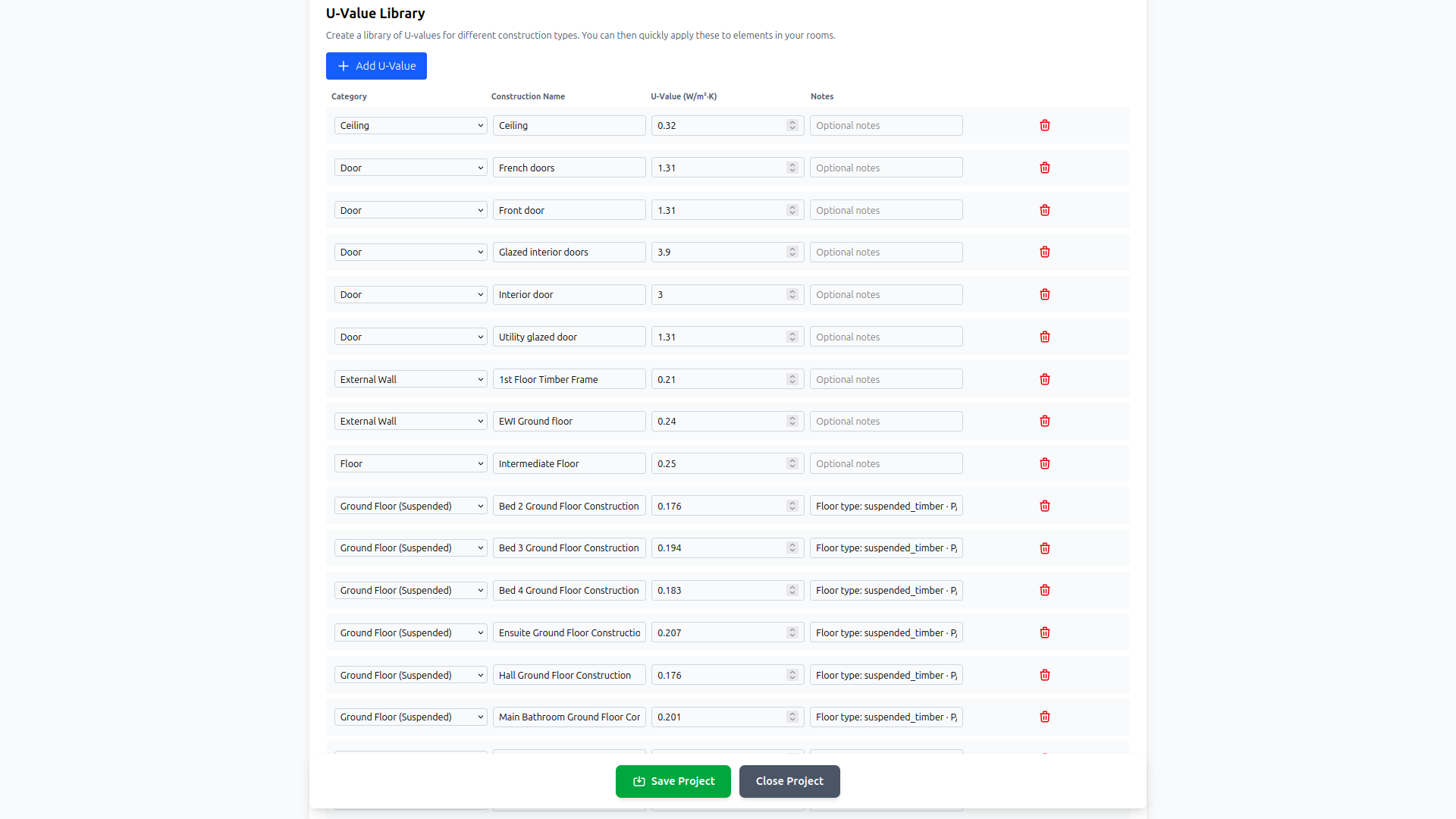Click trash icon for Glazed interior doors
The image size is (1456, 819).
(x=1044, y=252)
